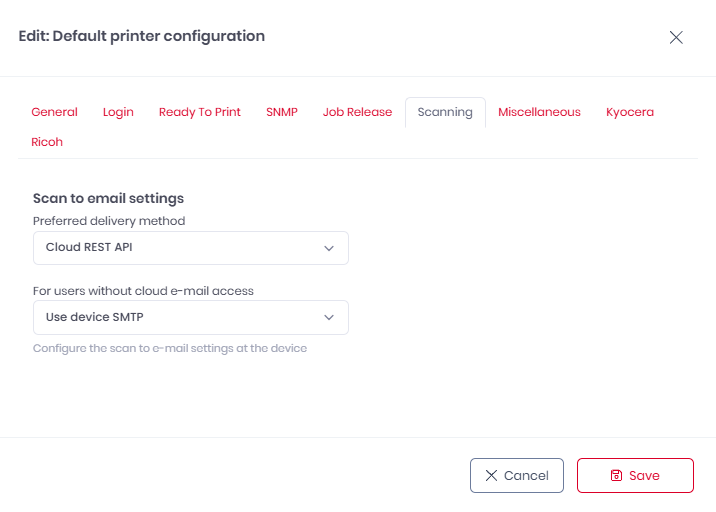Click the X icon on Cancel button
716x512 pixels.
[491, 476]
